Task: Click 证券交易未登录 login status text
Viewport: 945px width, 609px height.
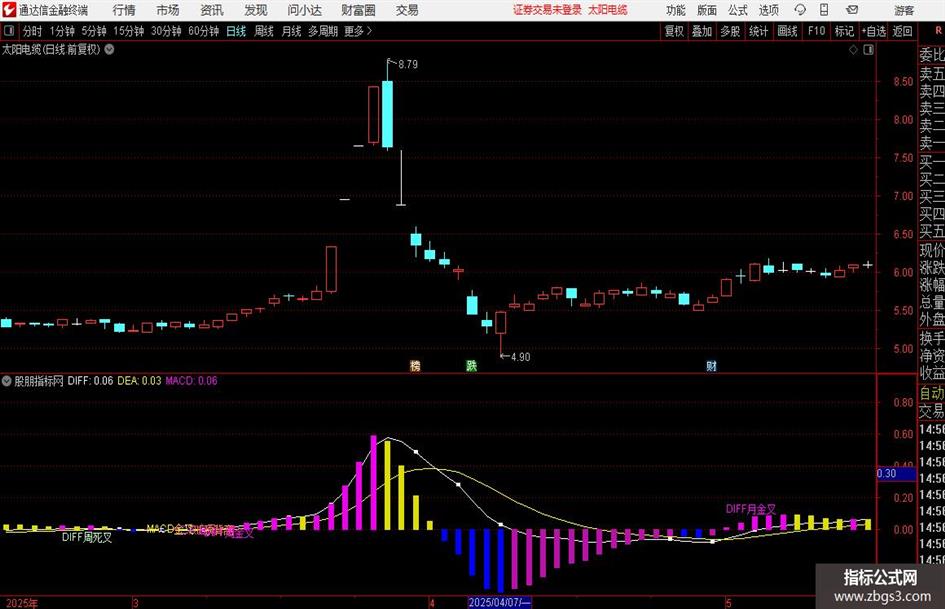Action: 547,10
